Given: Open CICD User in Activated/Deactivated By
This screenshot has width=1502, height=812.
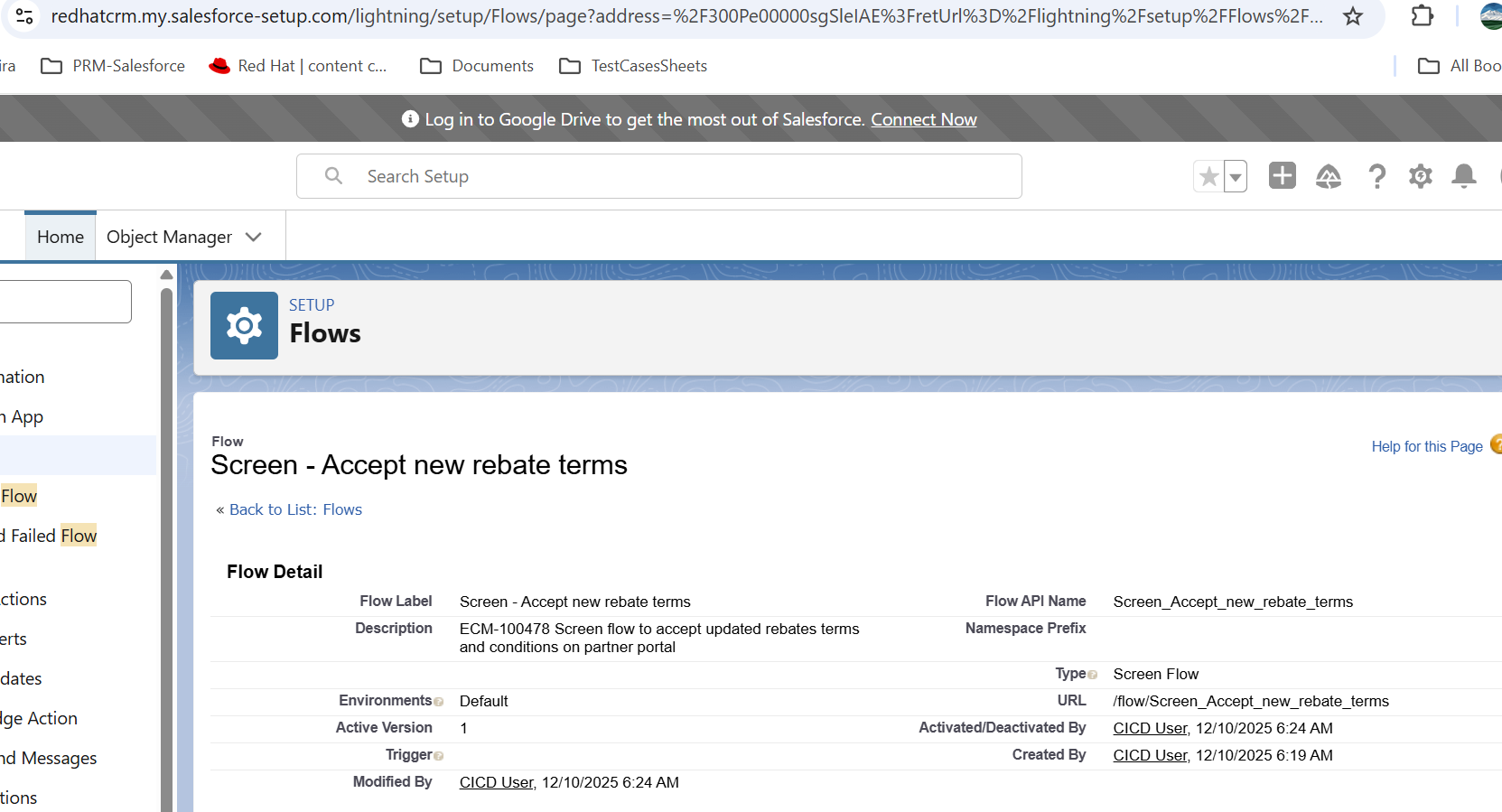Looking at the screenshot, I should [1150, 728].
